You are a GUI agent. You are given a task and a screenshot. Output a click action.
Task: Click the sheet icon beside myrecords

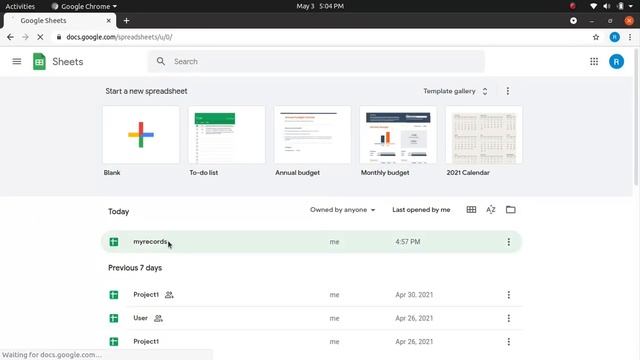coord(114,242)
